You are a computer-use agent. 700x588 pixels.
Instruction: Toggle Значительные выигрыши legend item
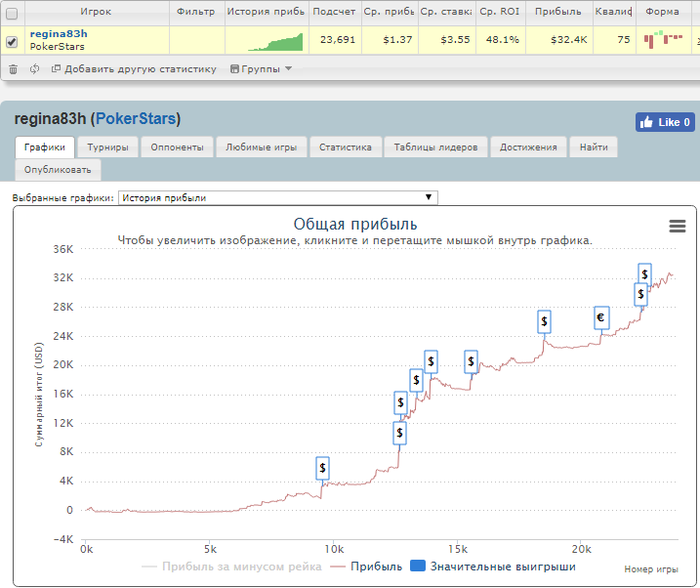pyautogui.click(x=493, y=567)
